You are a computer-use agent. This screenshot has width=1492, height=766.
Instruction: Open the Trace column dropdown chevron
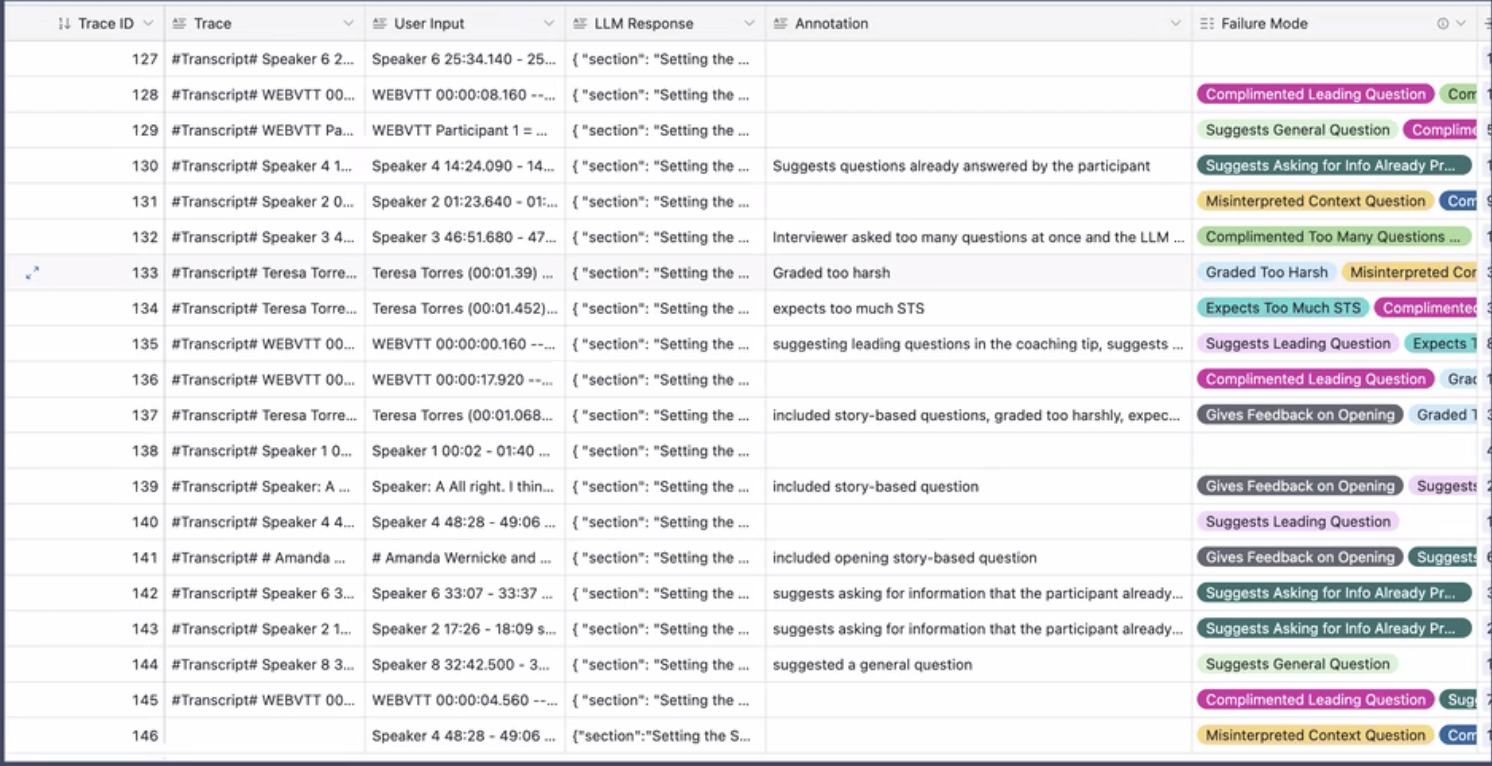(x=347, y=22)
